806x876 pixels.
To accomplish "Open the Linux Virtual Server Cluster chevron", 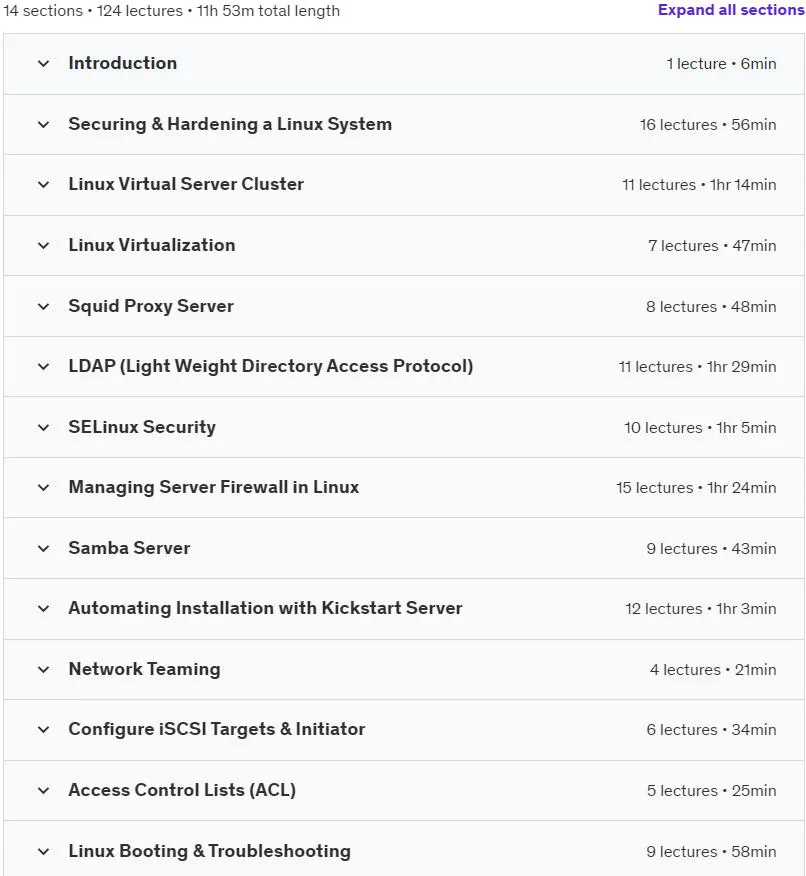I will point(43,185).
